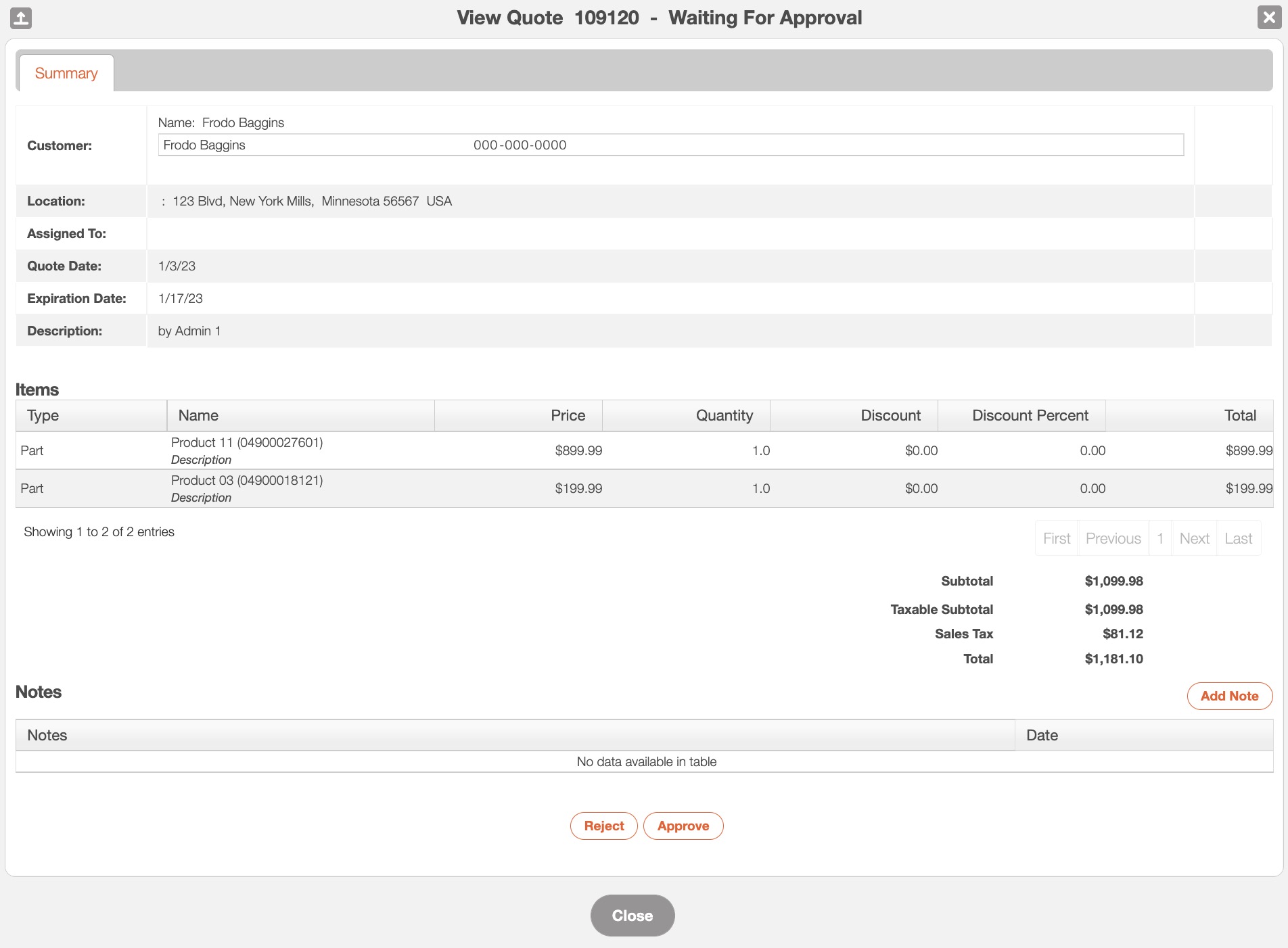Click the upload icon in top-left corner
1288x948 pixels.
[x=21, y=18]
